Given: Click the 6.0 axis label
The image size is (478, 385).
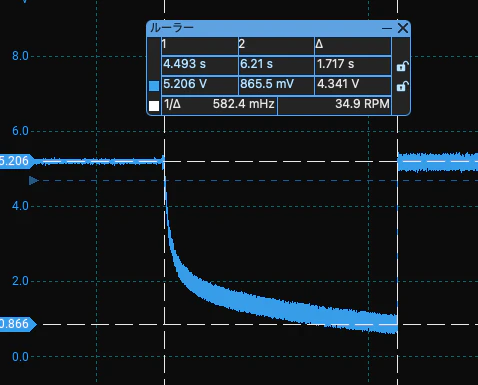Looking at the screenshot, I should (20, 131).
